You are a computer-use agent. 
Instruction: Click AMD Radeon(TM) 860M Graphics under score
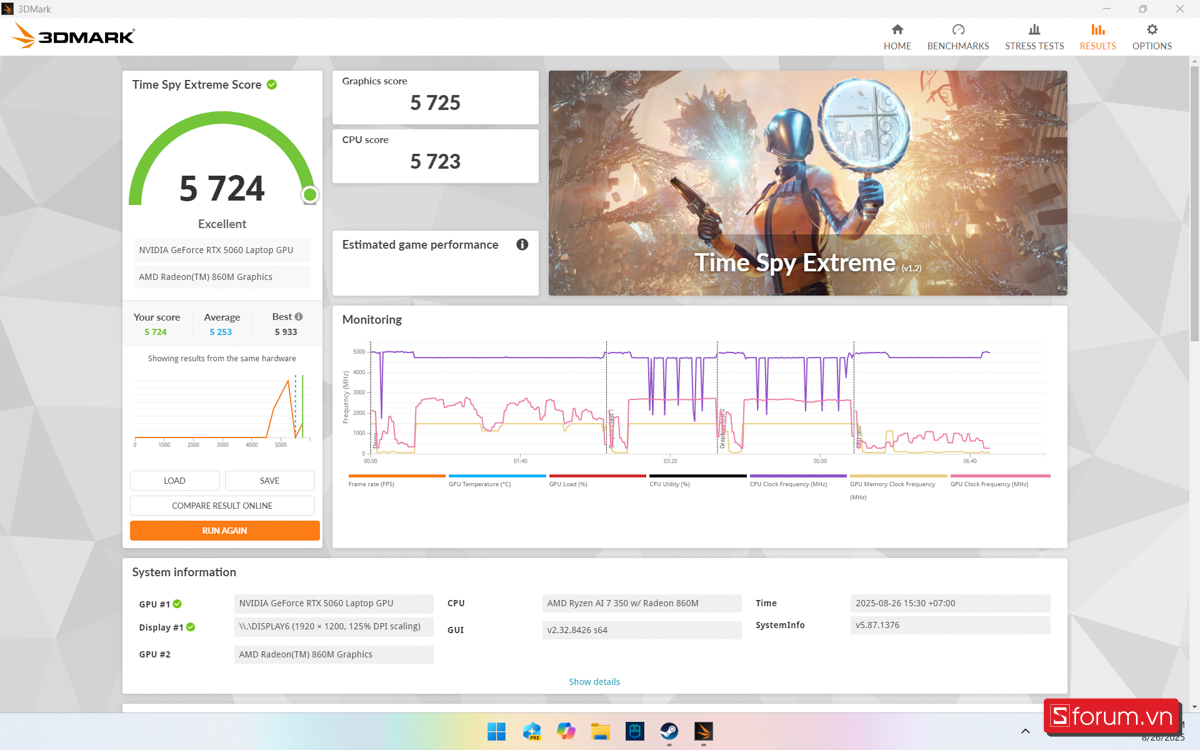pos(222,277)
